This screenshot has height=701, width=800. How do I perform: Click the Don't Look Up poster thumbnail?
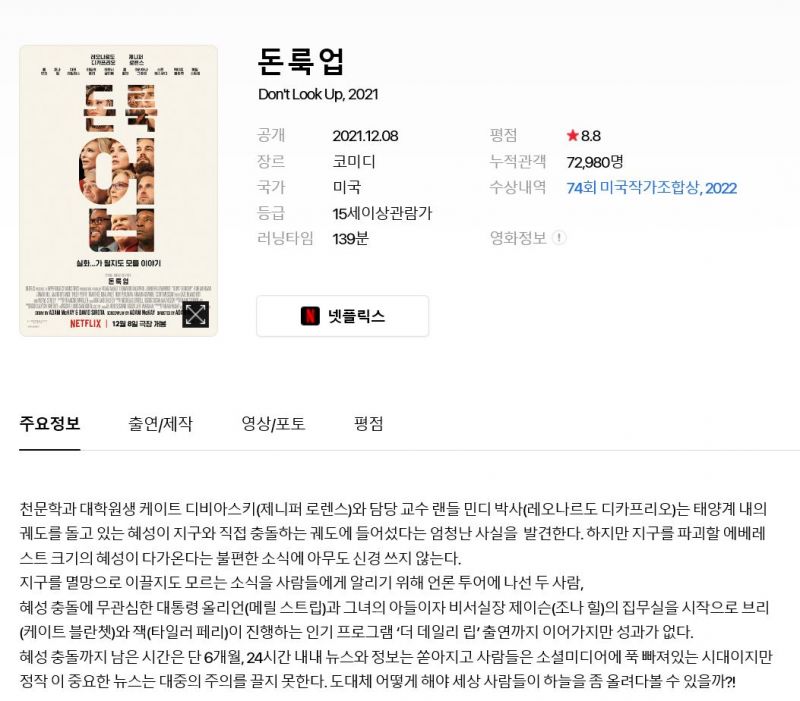tap(118, 190)
